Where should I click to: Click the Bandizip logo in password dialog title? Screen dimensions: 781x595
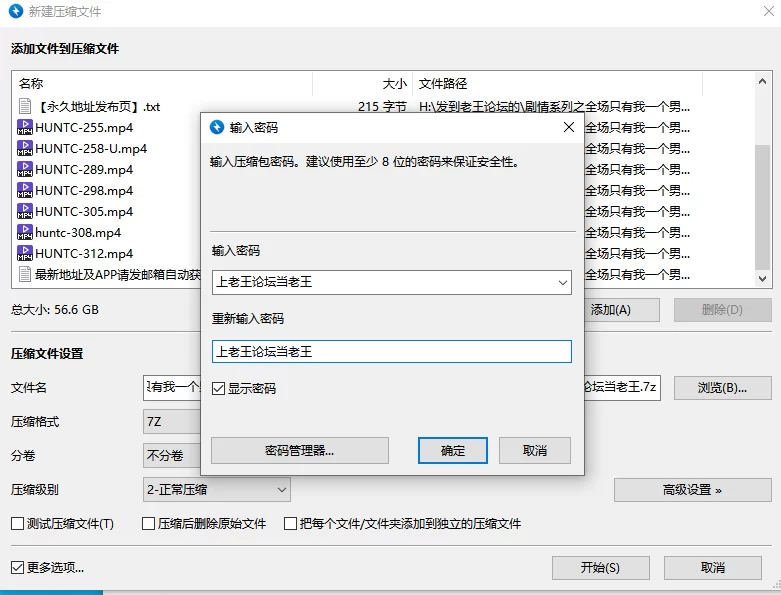pos(217,127)
